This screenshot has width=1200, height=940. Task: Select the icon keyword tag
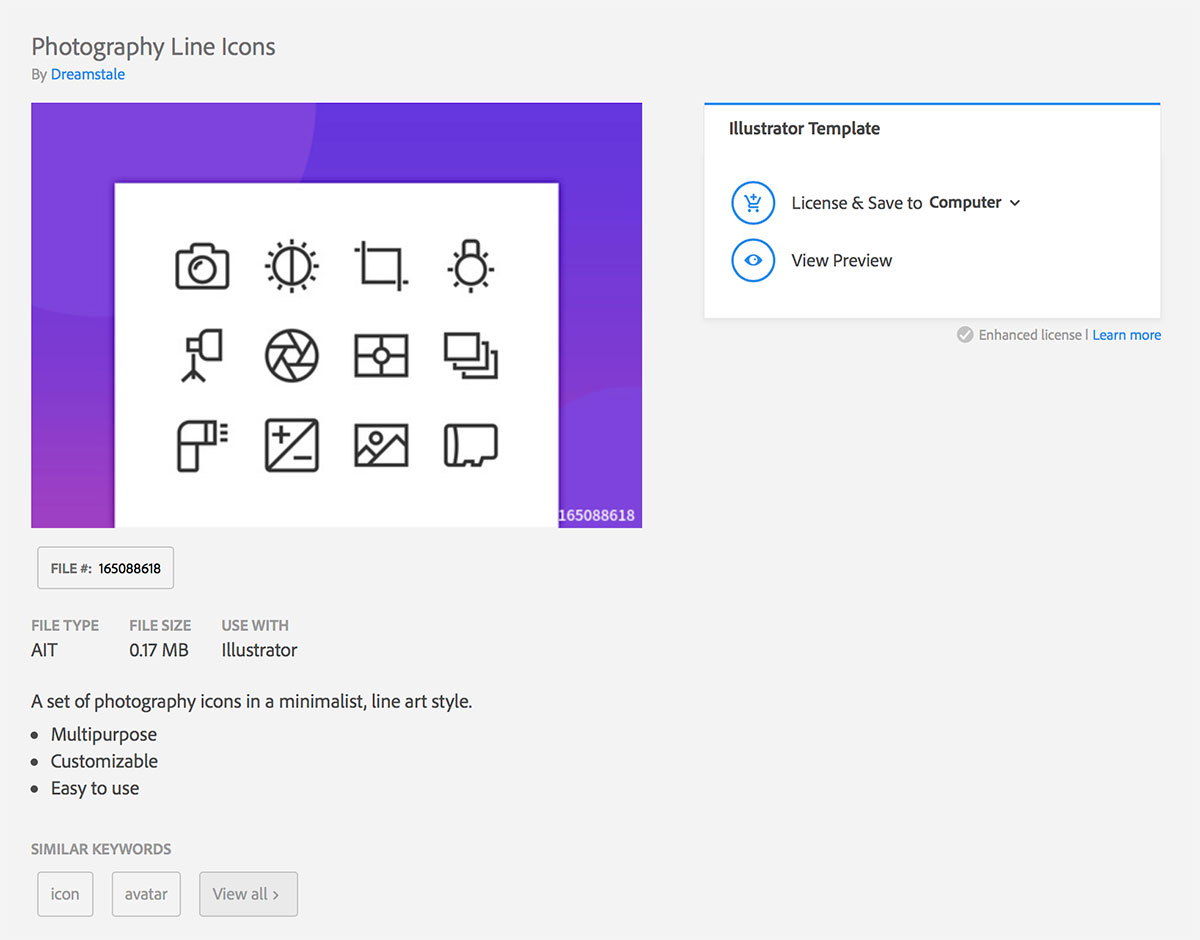point(65,894)
